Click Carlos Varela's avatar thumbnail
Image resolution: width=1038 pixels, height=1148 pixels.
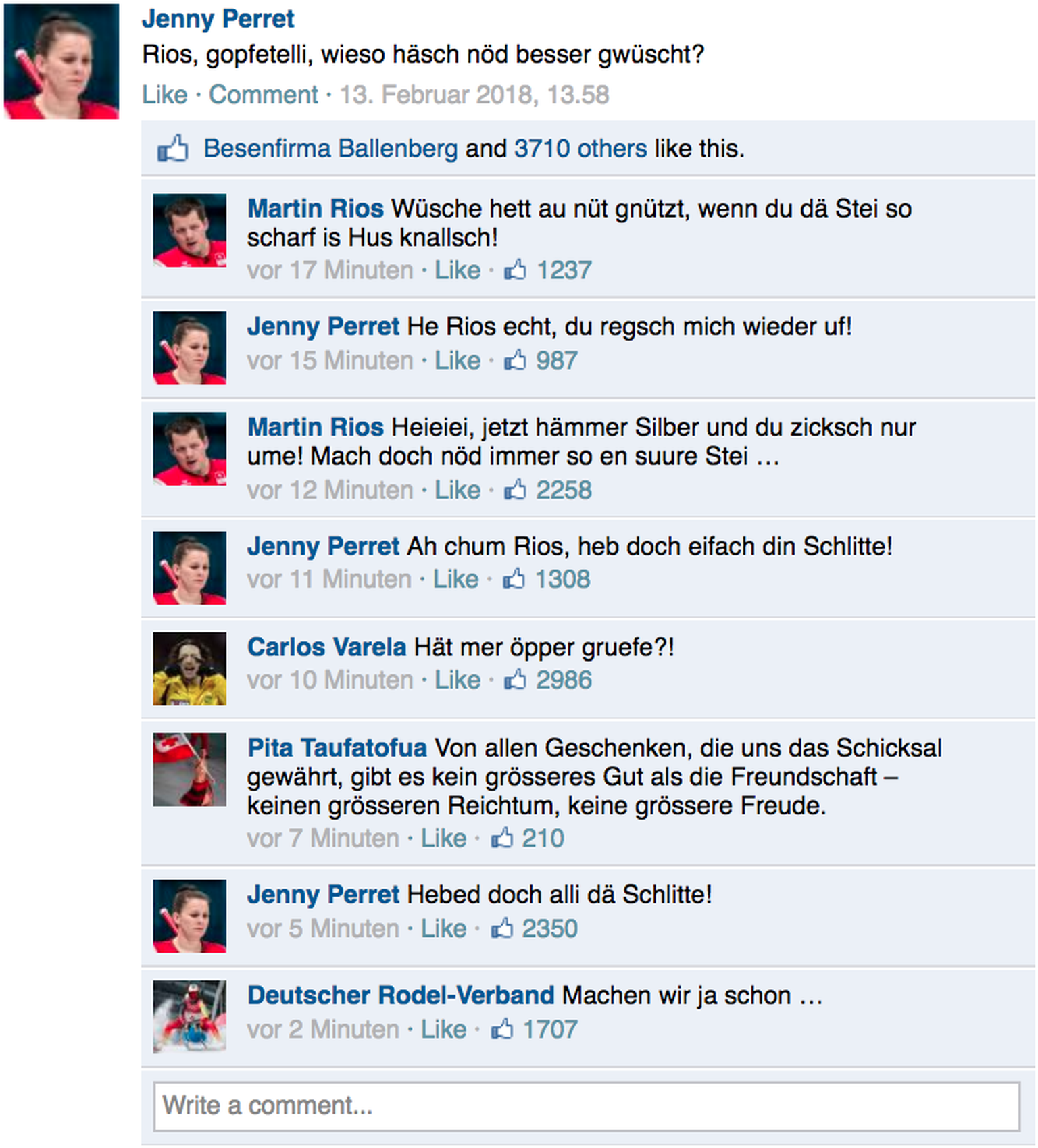coord(190,669)
